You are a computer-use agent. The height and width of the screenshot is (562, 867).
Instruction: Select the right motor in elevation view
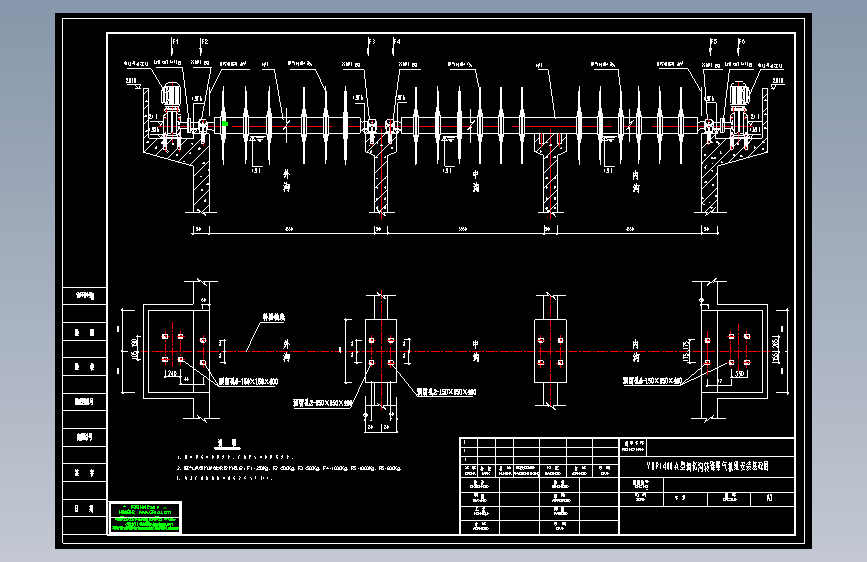pyautogui.click(x=739, y=94)
